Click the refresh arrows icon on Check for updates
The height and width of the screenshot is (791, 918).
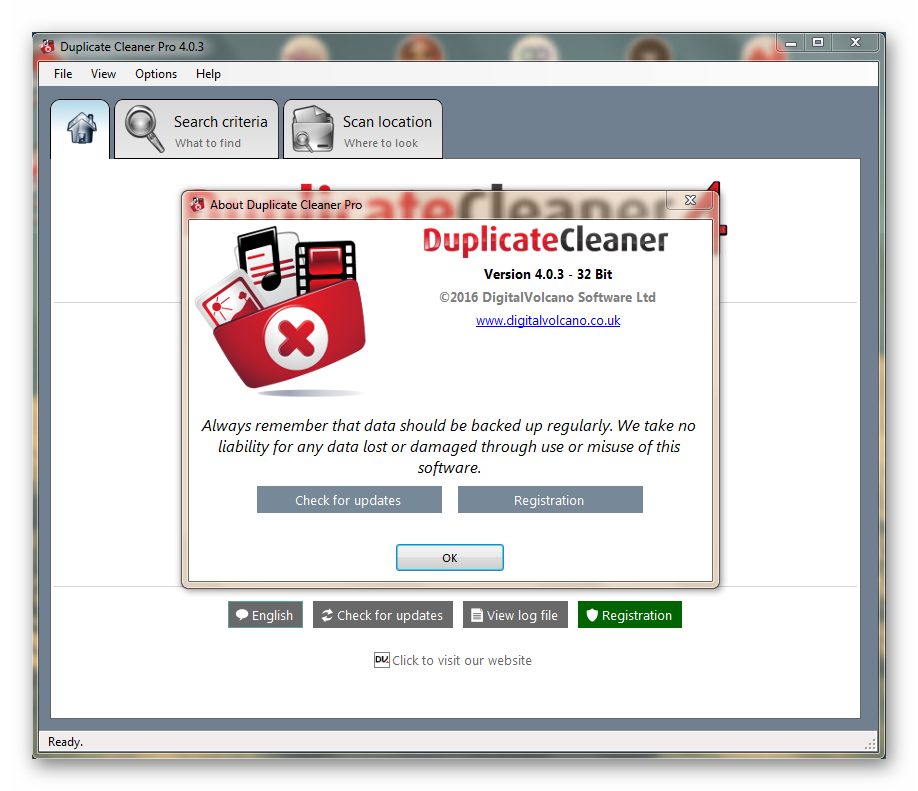pos(327,615)
